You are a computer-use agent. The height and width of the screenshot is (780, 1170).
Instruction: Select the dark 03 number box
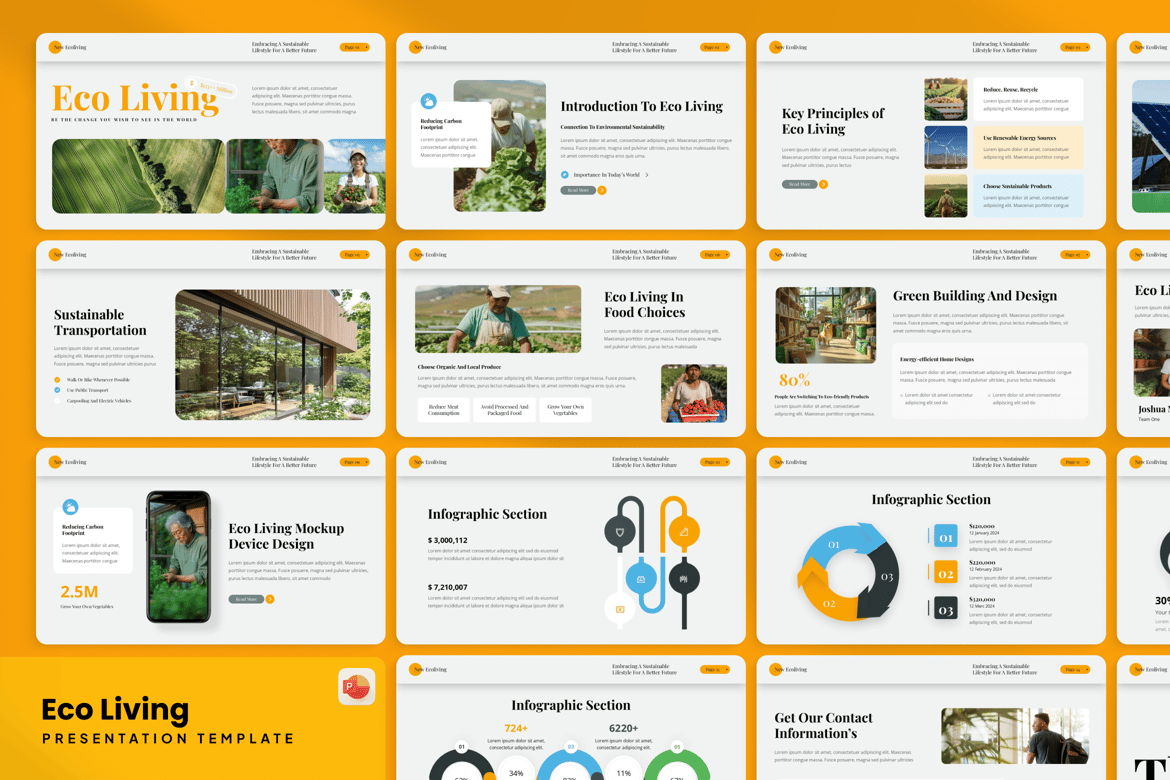coord(945,610)
